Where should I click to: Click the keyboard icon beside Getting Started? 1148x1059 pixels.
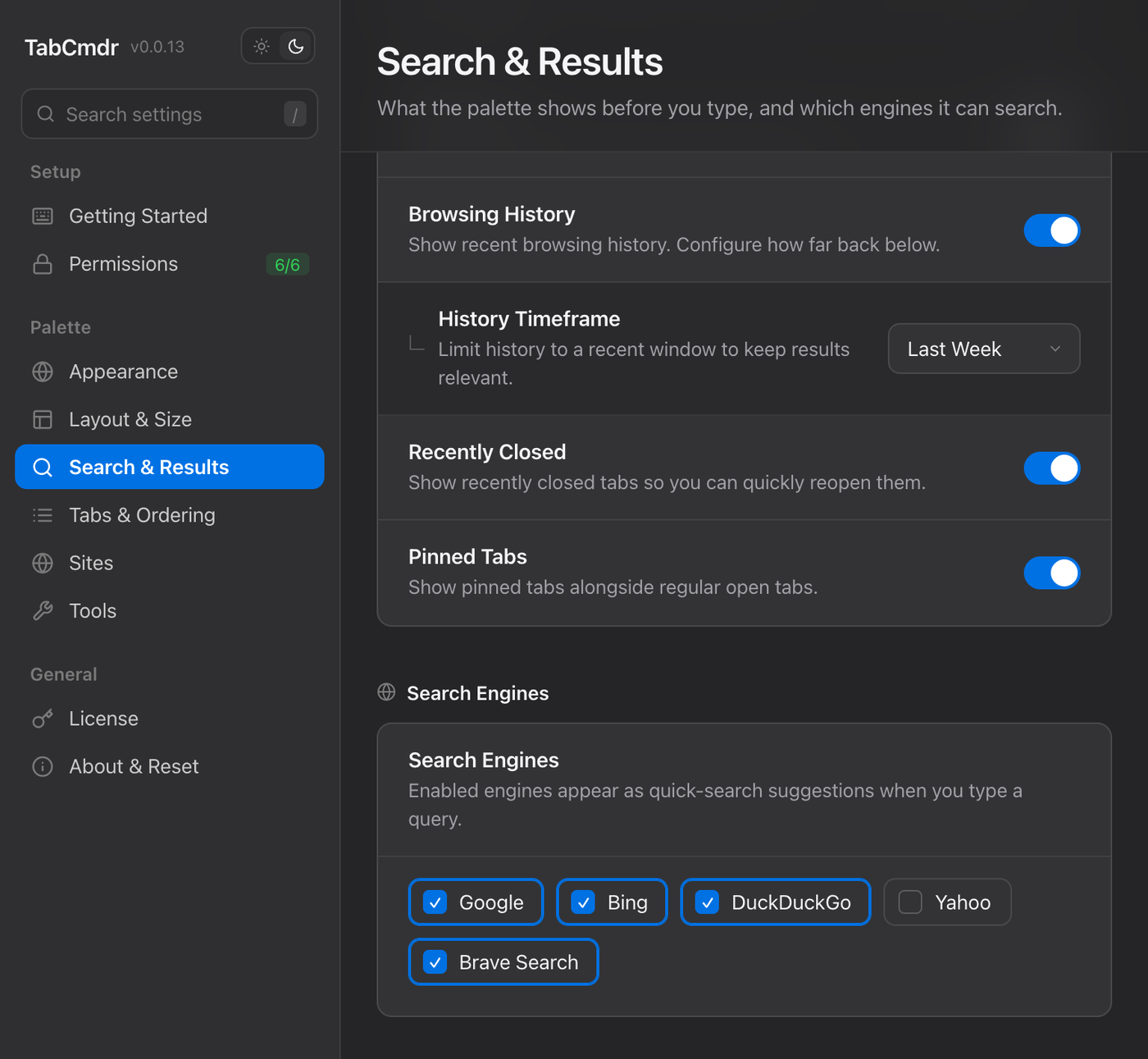coord(43,216)
